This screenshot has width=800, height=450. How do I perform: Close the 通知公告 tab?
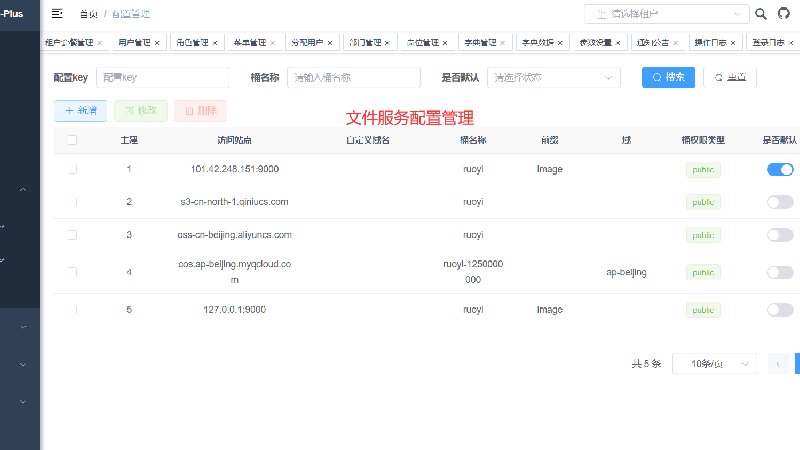pyautogui.click(x=676, y=43)
